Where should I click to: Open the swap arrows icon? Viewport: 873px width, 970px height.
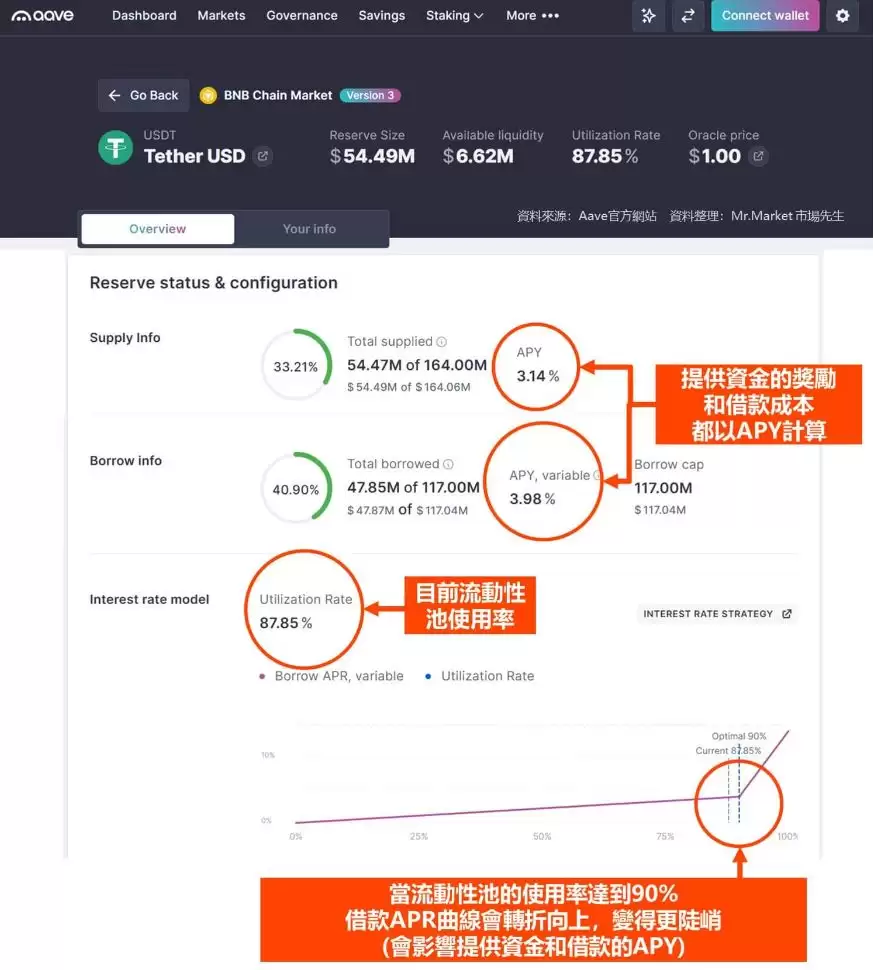687,15
